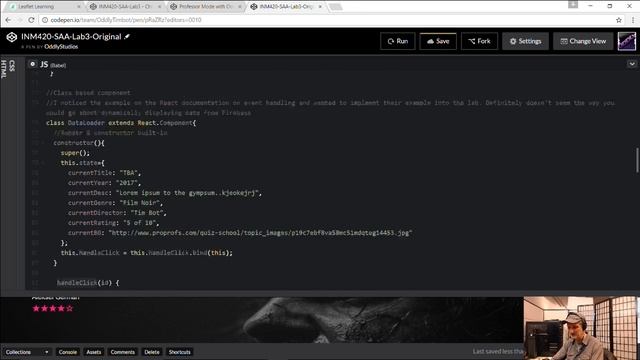Close the Leaflet Learning tab
640x360 pixels.
79,7
